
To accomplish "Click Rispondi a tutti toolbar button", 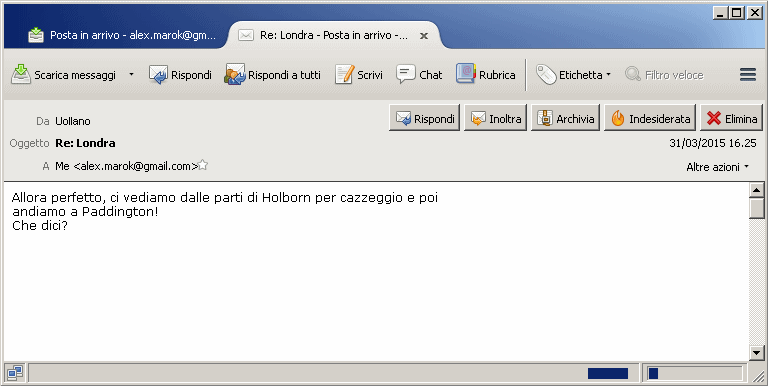I will (272, 75).
